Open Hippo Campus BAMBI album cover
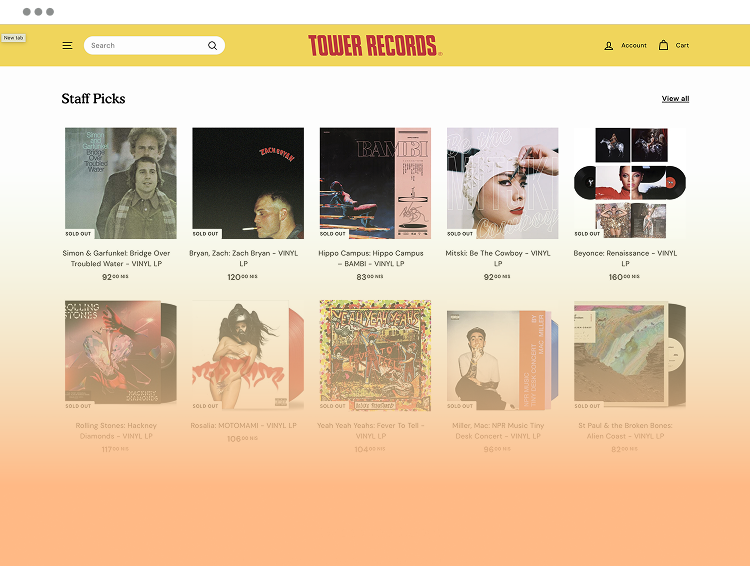Image resolution: width=750 pixels, height=566 pixels. (375, 183)
